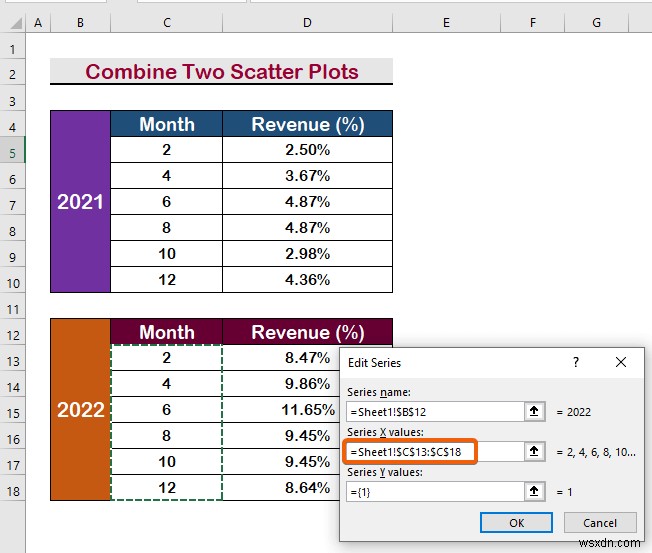652x553 pixels.
Task: Select the Month header in the 2022 table
Action: point(167,332)
